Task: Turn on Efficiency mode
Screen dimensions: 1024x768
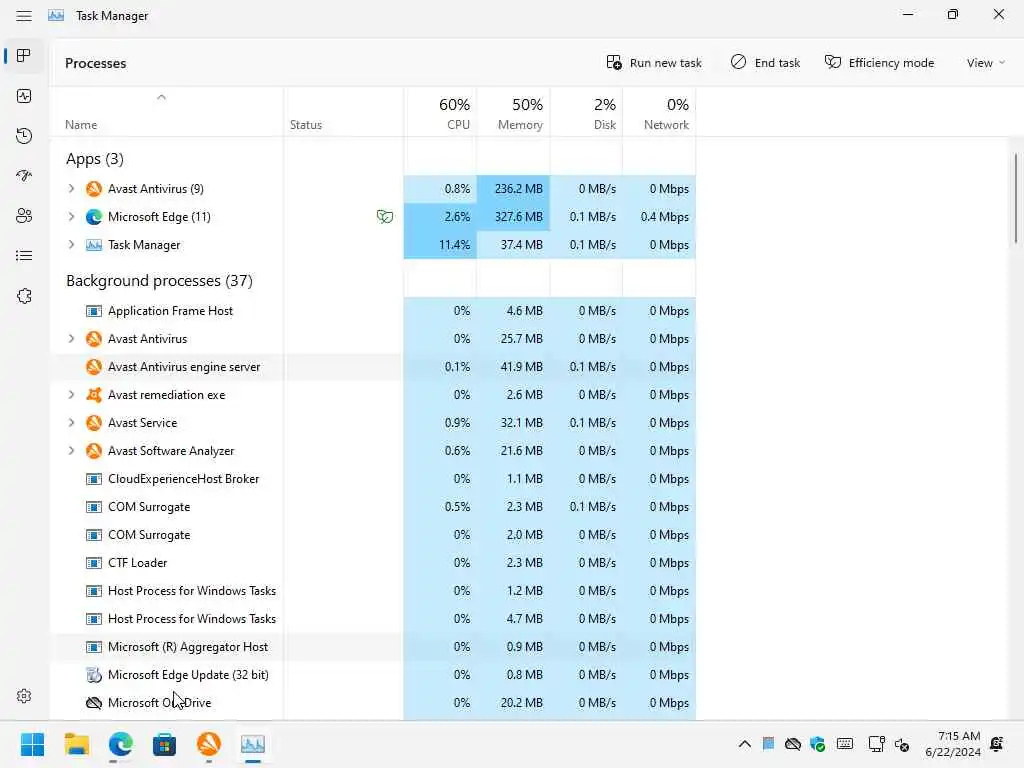Action: pyautogui.click(x=879, y=63)
